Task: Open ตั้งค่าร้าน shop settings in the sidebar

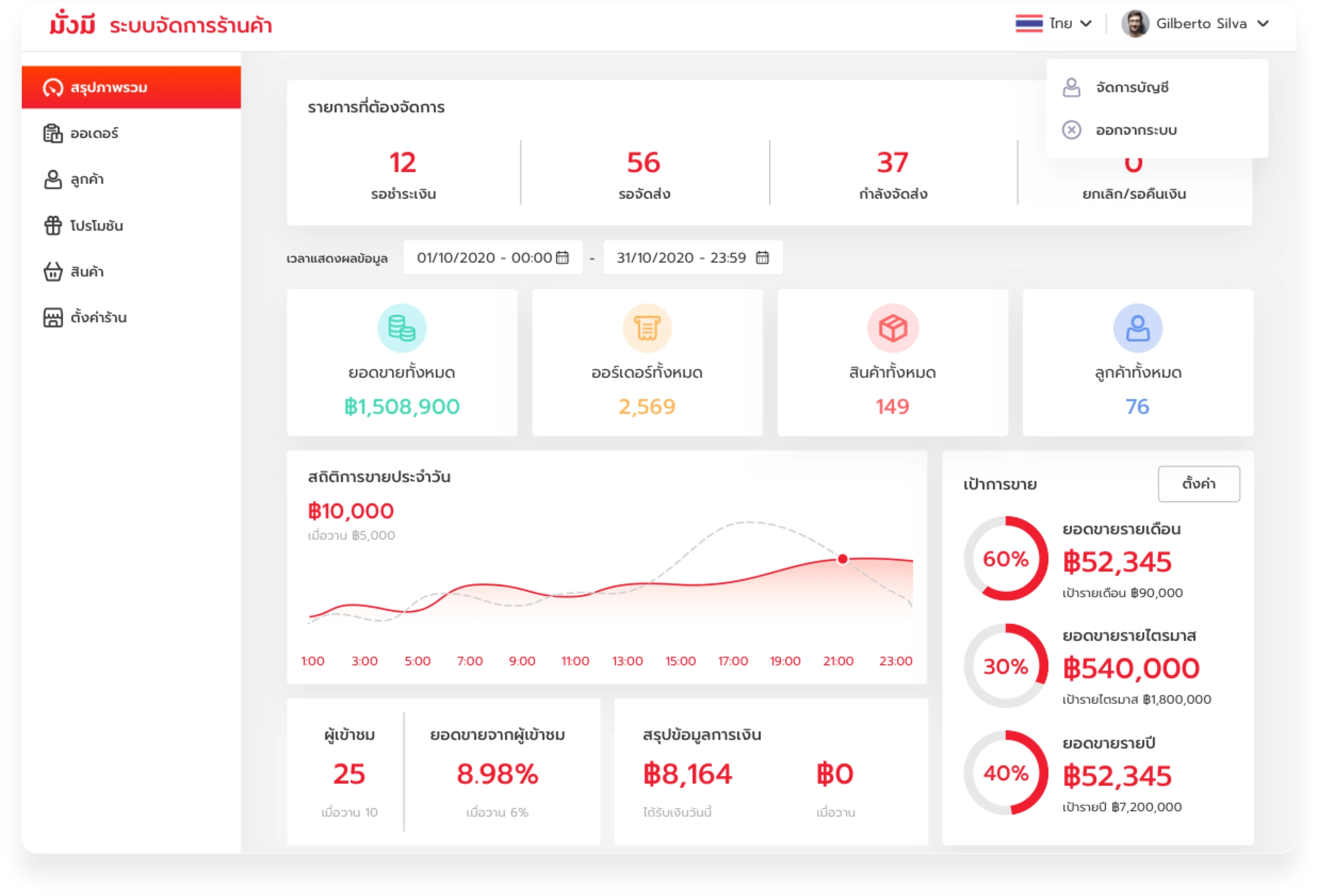Action: pos(98,317)
